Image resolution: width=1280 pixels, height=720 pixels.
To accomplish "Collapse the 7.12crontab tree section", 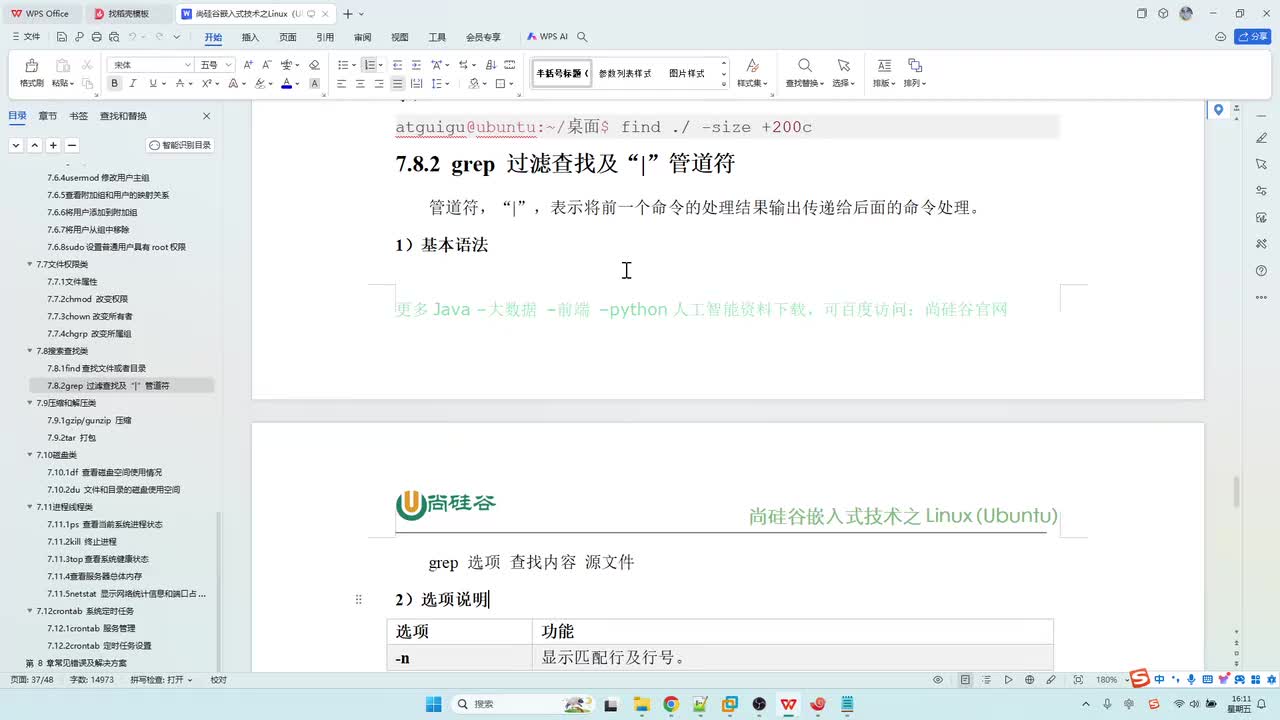I will coord(29,611).
